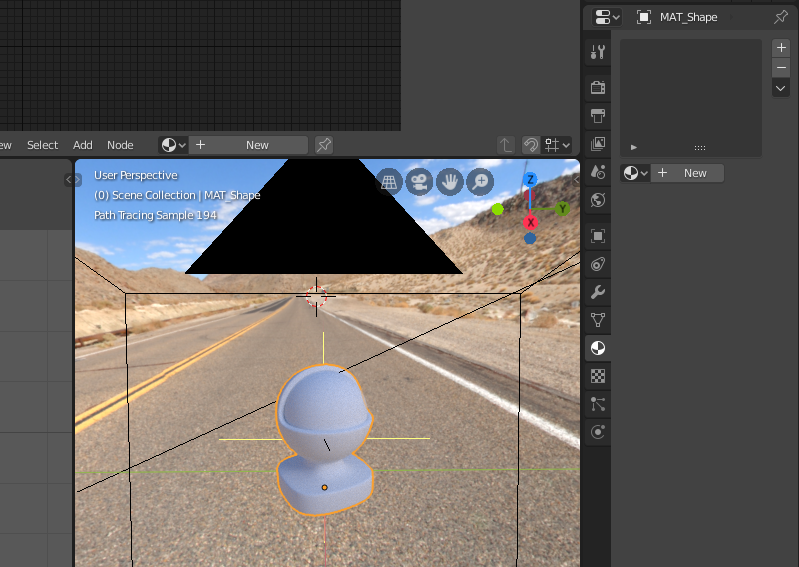Open the properties editor type dropdown
Viewport: 799px width, 567px height.
(x=607, y=17)
